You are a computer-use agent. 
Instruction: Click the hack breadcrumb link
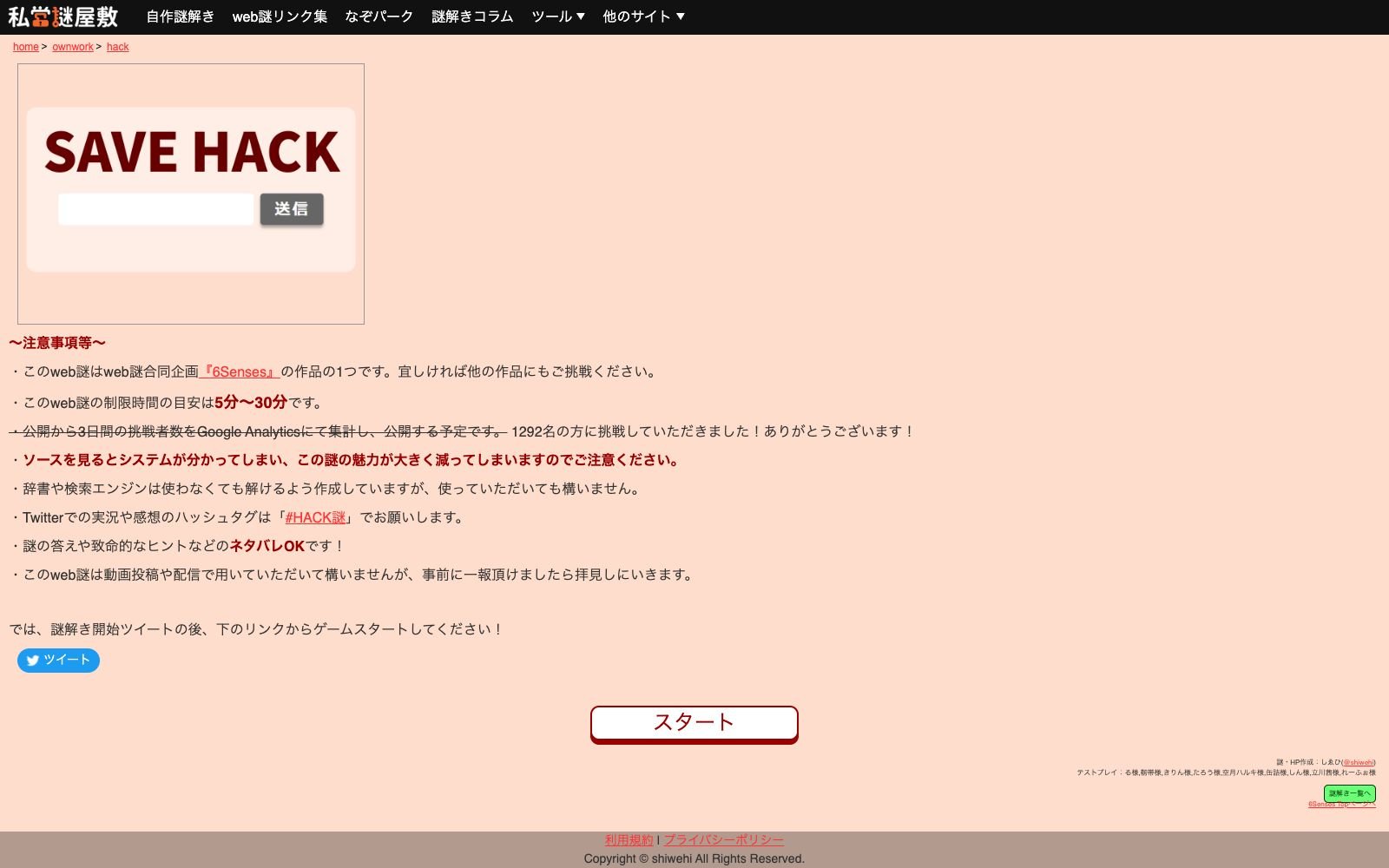(118, 47)
